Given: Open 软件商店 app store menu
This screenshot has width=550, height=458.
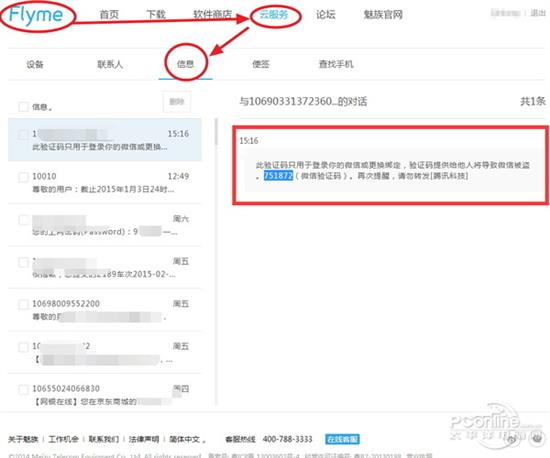Looking at the screenshot, I should 213,14.
